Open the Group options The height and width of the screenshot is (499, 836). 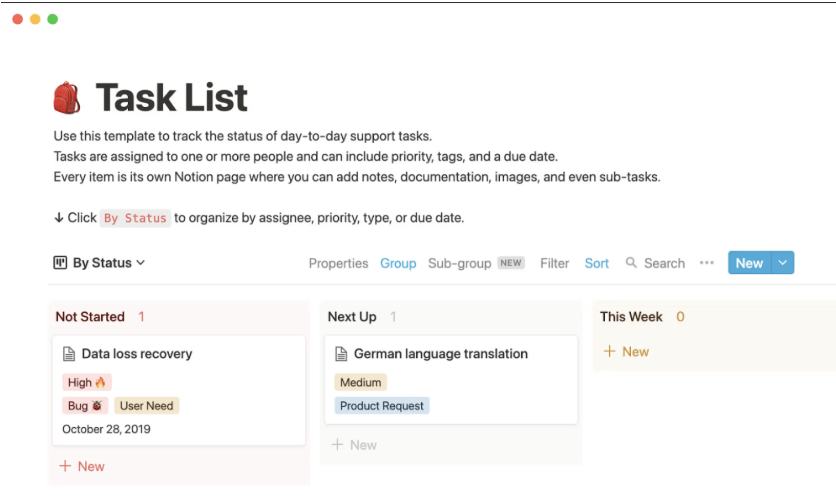(x=398, y=263)
